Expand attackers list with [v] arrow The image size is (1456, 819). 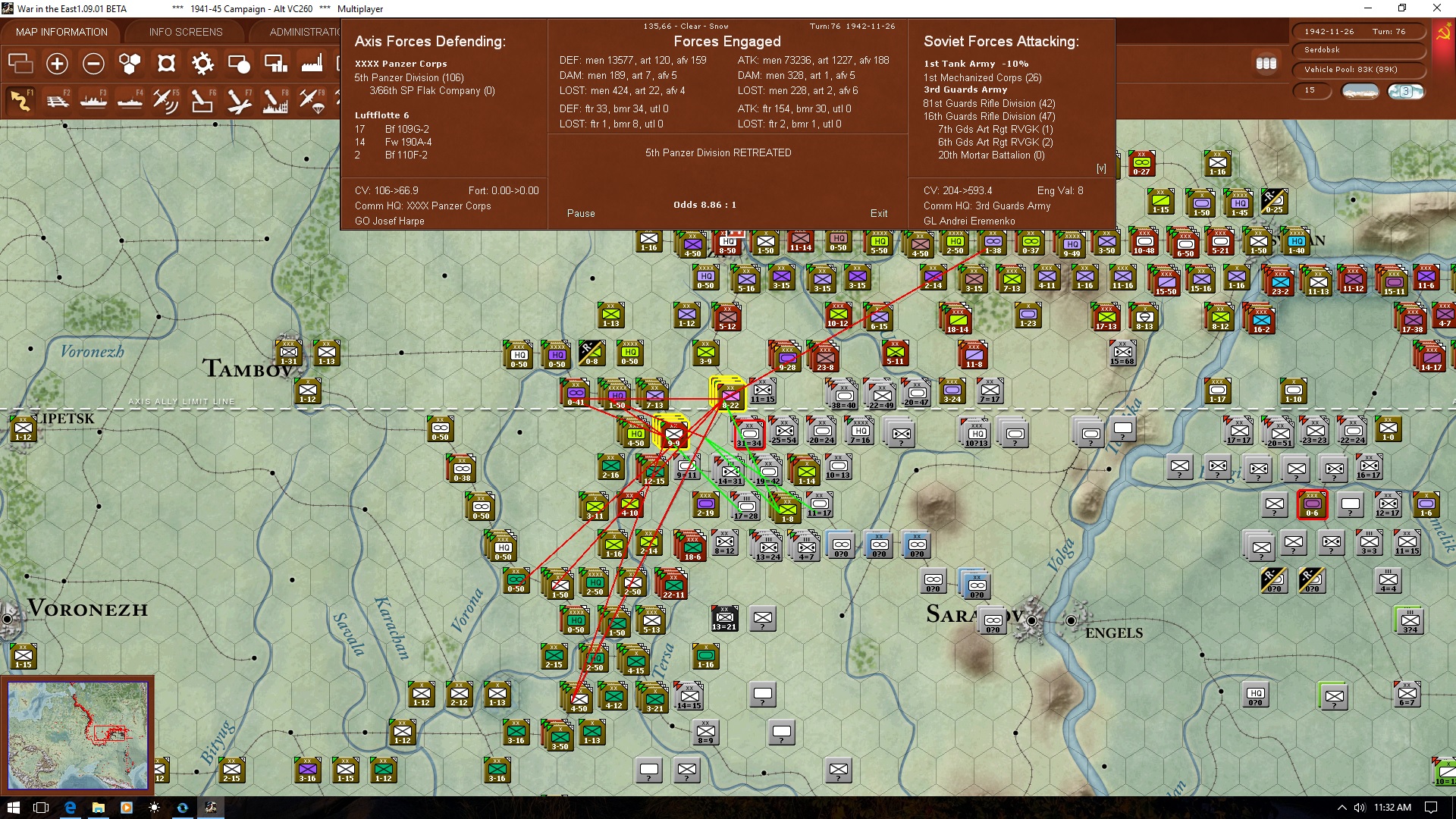click(1101, 168)
